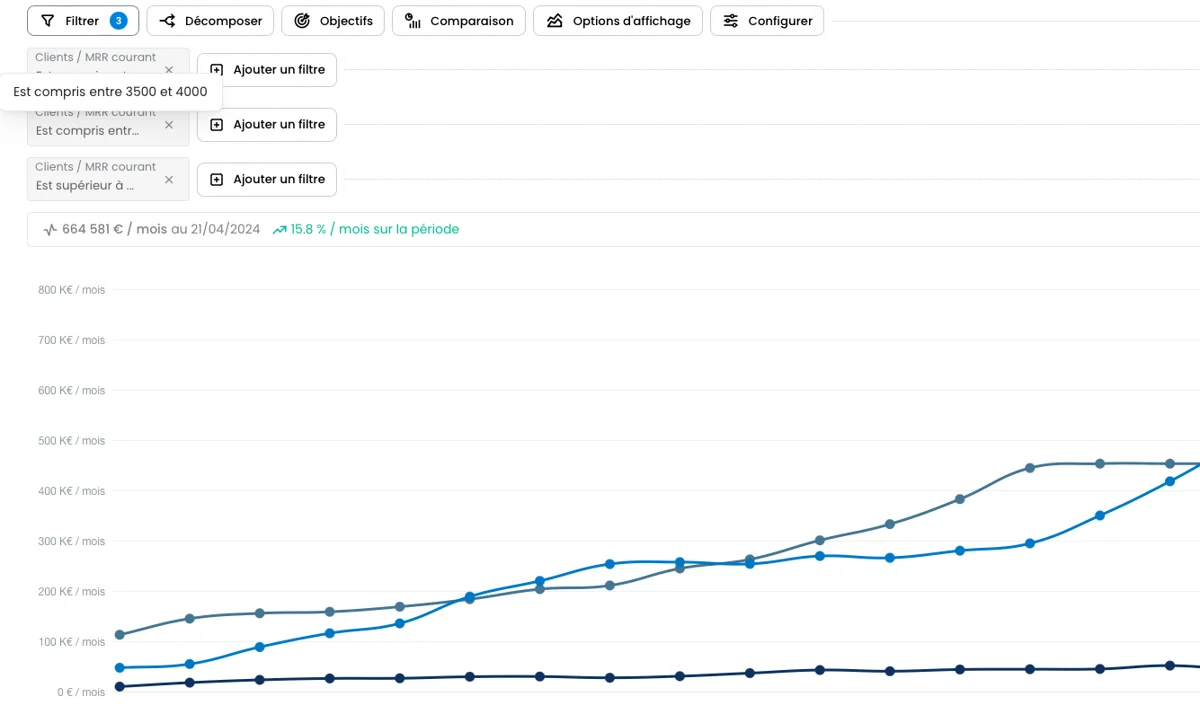Image resolution: width=1200 pixels, height=714 pixels.
Task: Remove the "Est supérieur à" MRR courant filter
Action: click(169, 180)
